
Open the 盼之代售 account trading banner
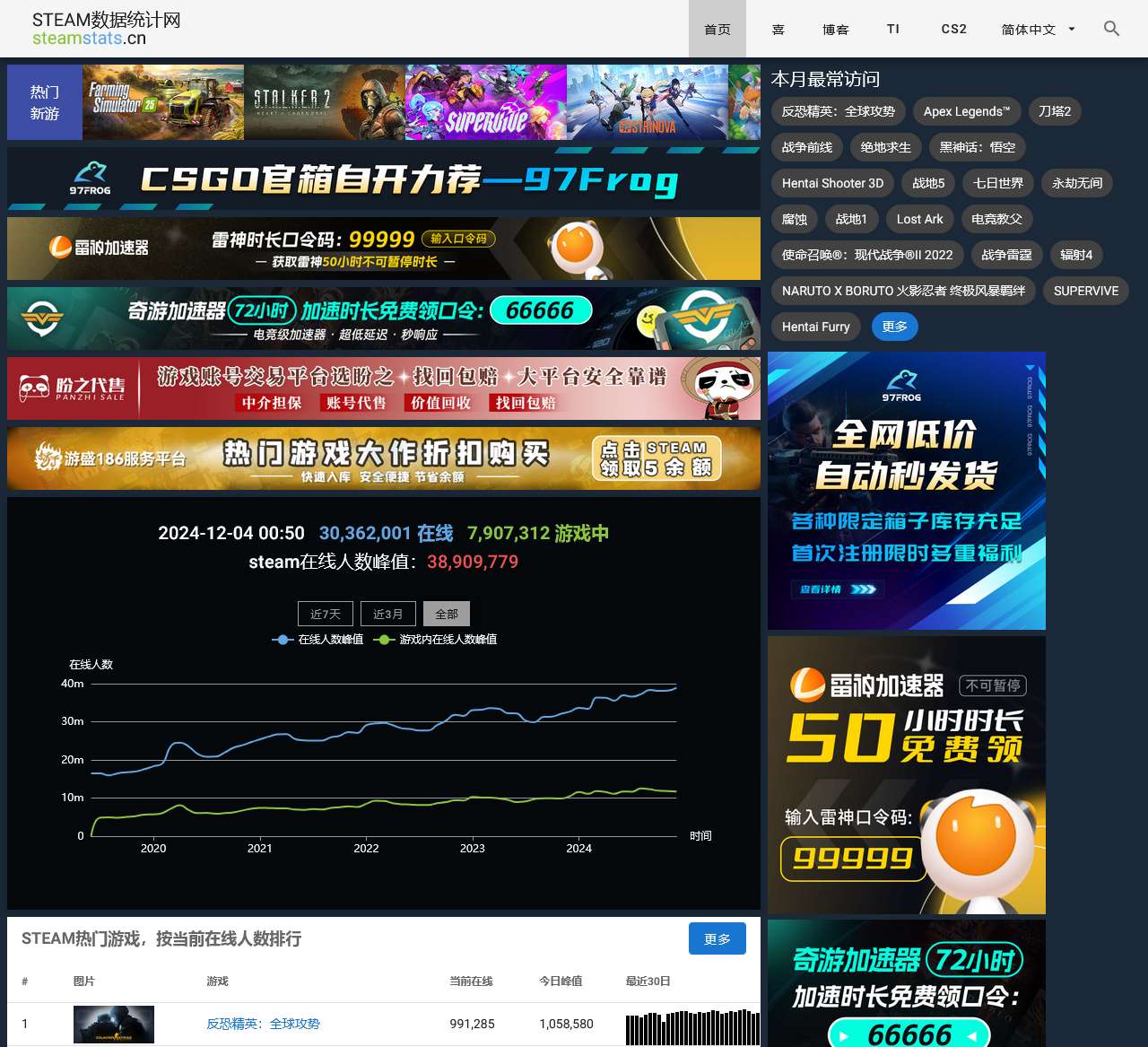click(x=384, y=388)
